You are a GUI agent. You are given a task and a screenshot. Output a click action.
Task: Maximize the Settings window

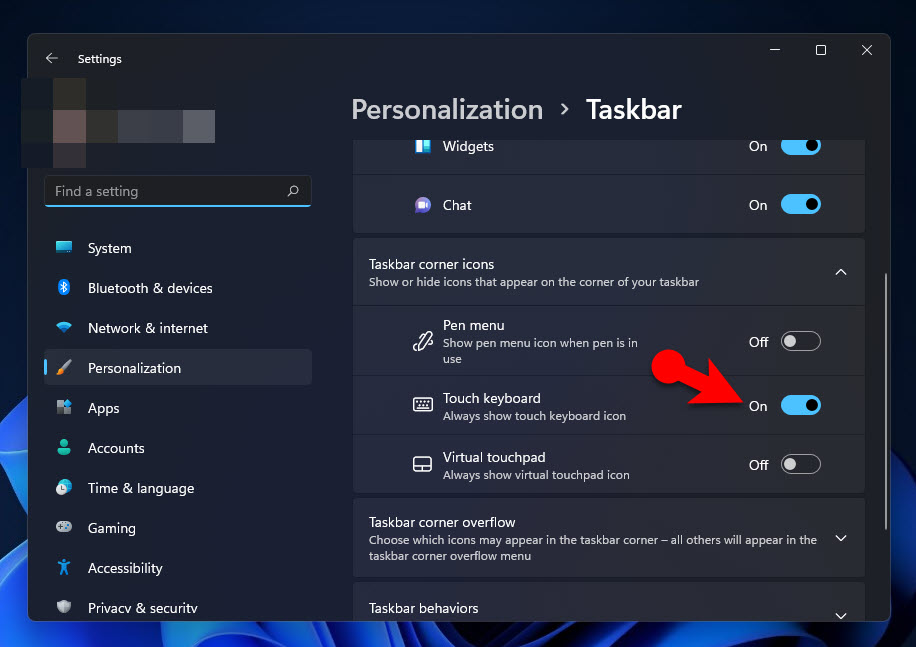820,50
